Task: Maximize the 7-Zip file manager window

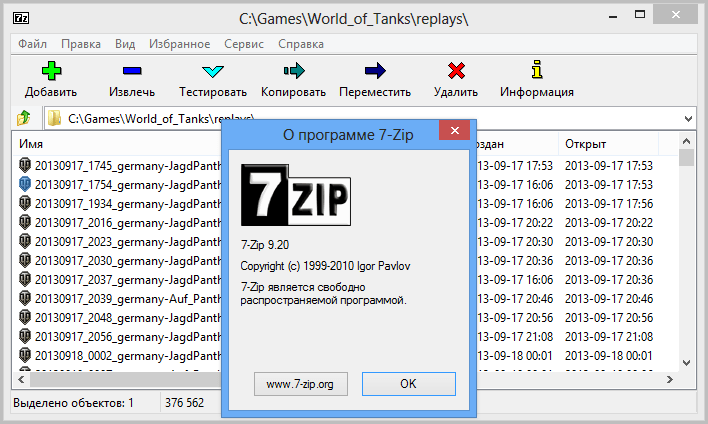Action: pyautogui.click(x=640, y=15)
